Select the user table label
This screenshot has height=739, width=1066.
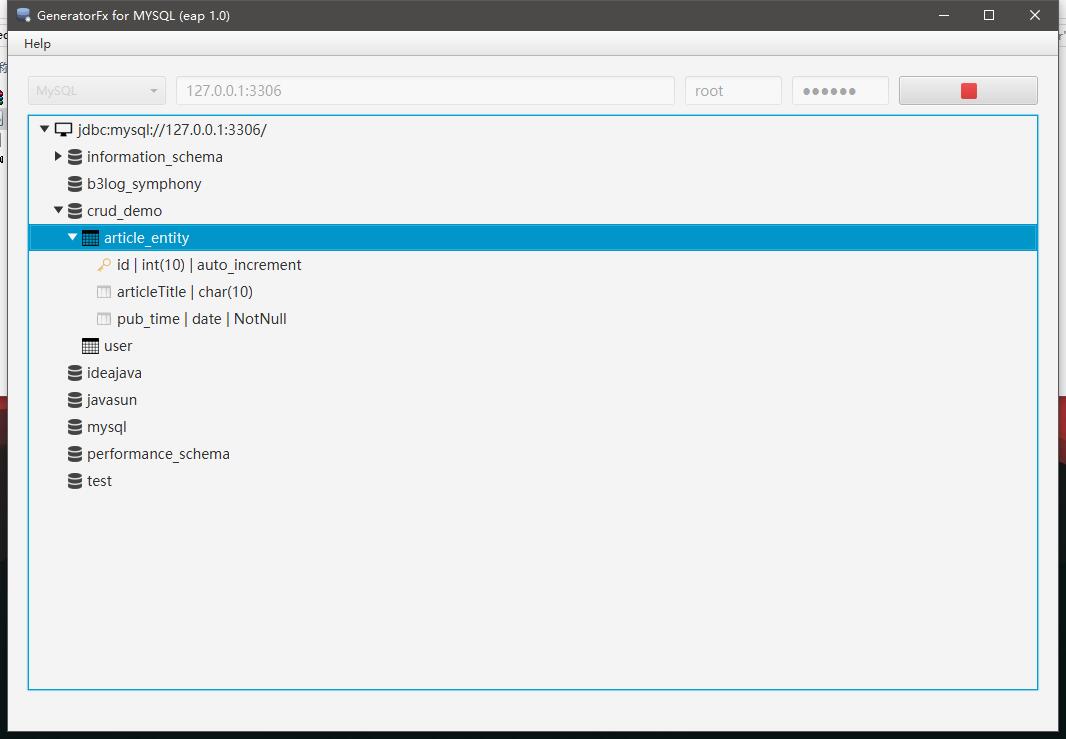pos(118,346)
